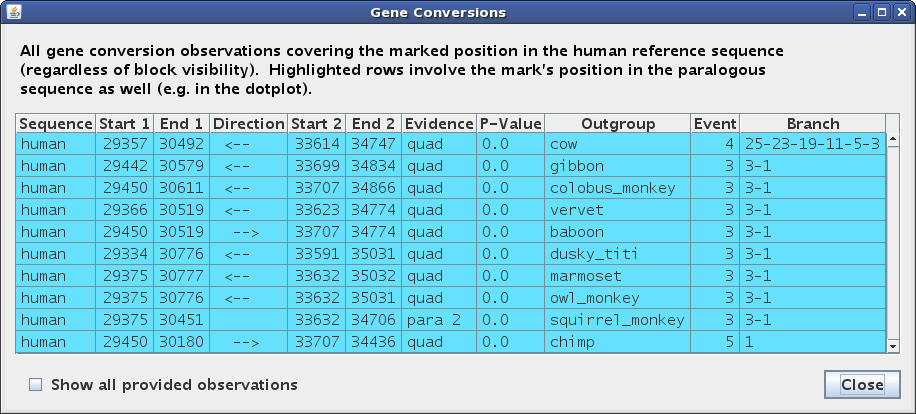Click End 2 value 34436
The height and width of the screenshot is (414, 916).
[373, 342]
